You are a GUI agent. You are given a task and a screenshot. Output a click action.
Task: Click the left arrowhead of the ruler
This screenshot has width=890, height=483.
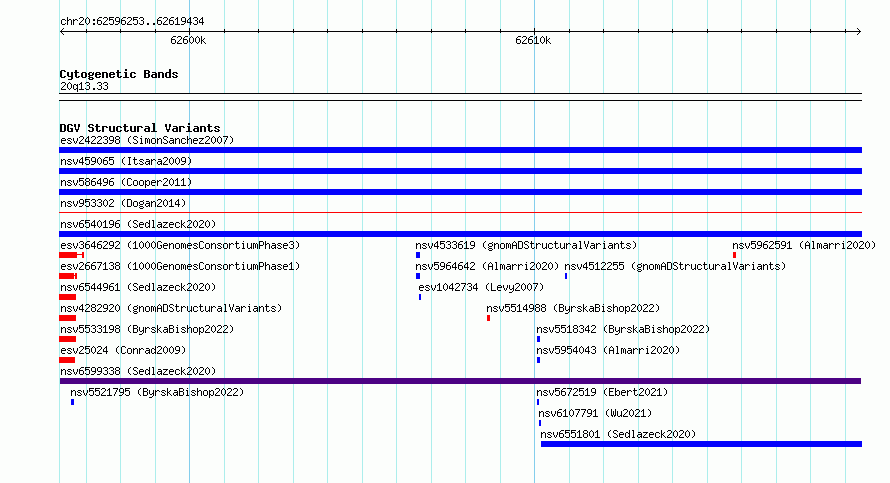[62, 32]
